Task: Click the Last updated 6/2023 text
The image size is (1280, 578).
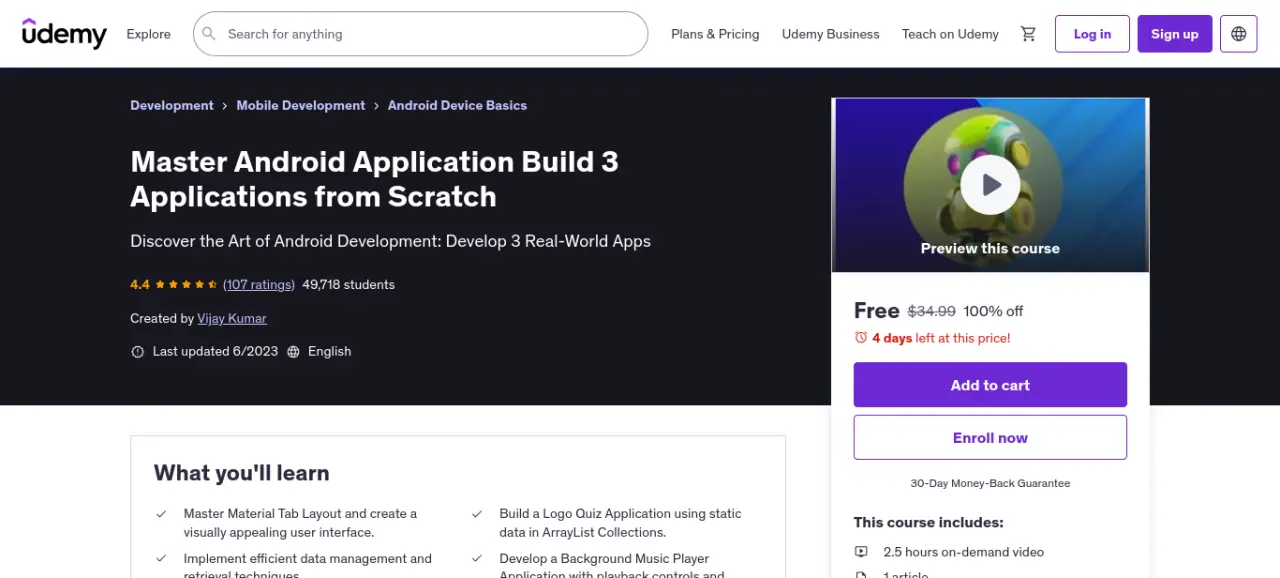Action: click(x=215, y=352)
